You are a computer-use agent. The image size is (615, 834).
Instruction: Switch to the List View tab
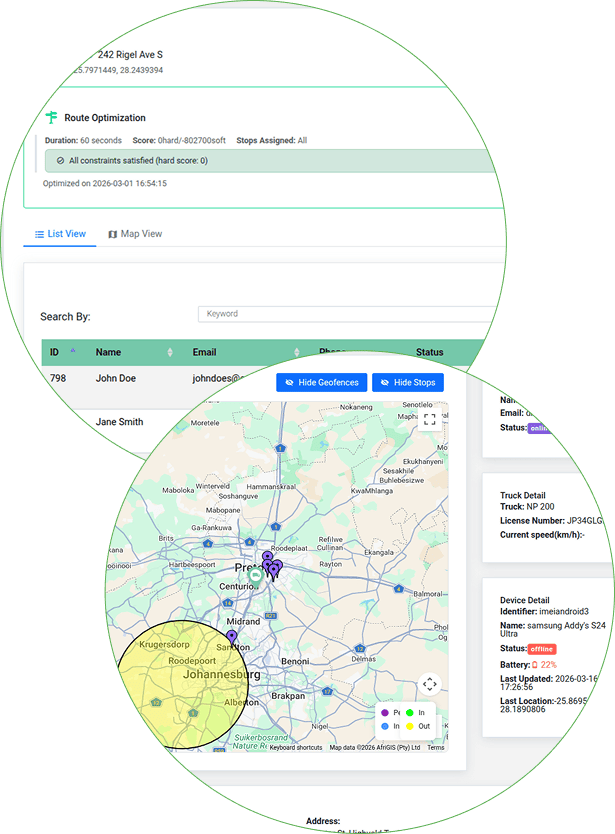(x=60, y=234)
